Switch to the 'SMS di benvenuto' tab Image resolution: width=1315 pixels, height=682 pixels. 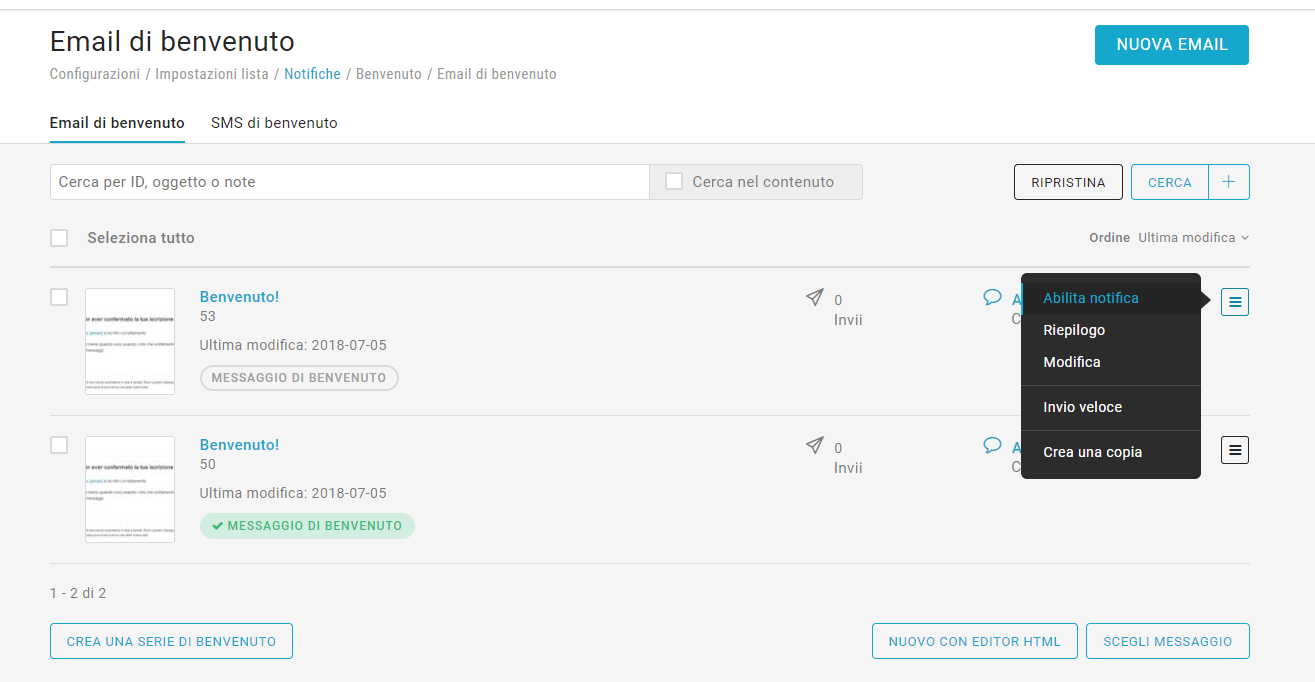pyautogui.click(x=274, y=123)
